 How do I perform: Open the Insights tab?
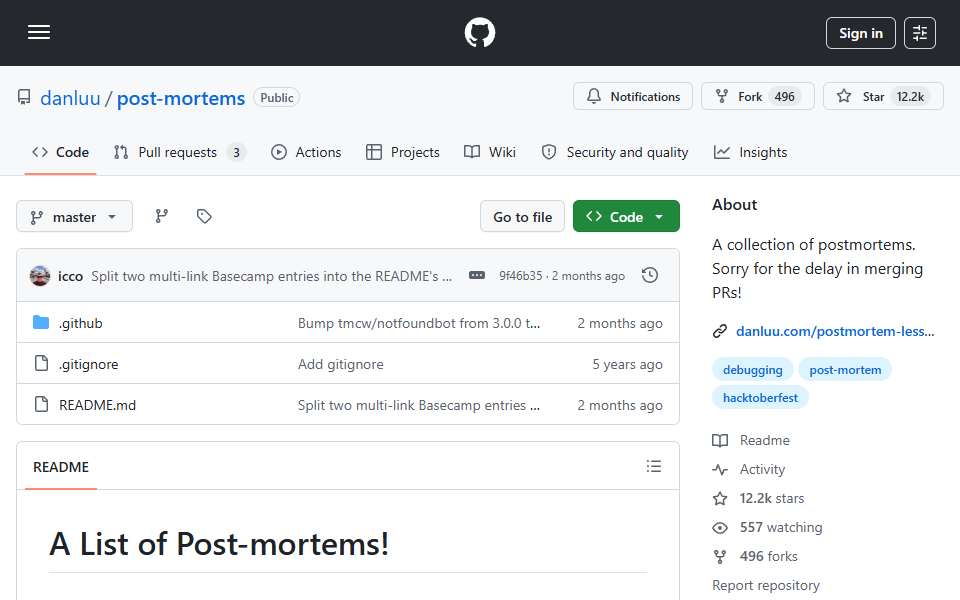point(750,152)
